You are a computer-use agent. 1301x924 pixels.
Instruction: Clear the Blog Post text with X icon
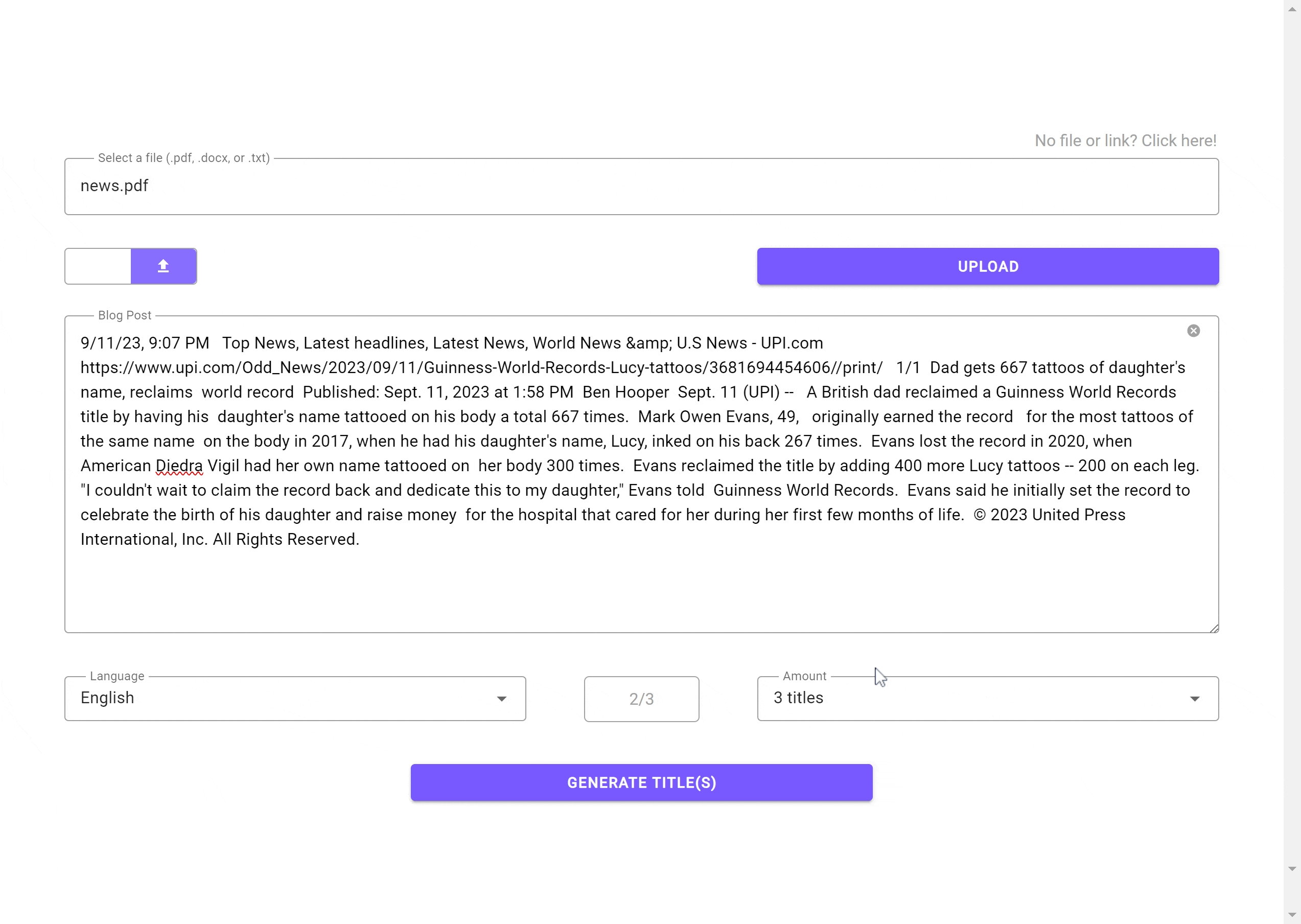pyautogui.click(x=1193, y=331)
